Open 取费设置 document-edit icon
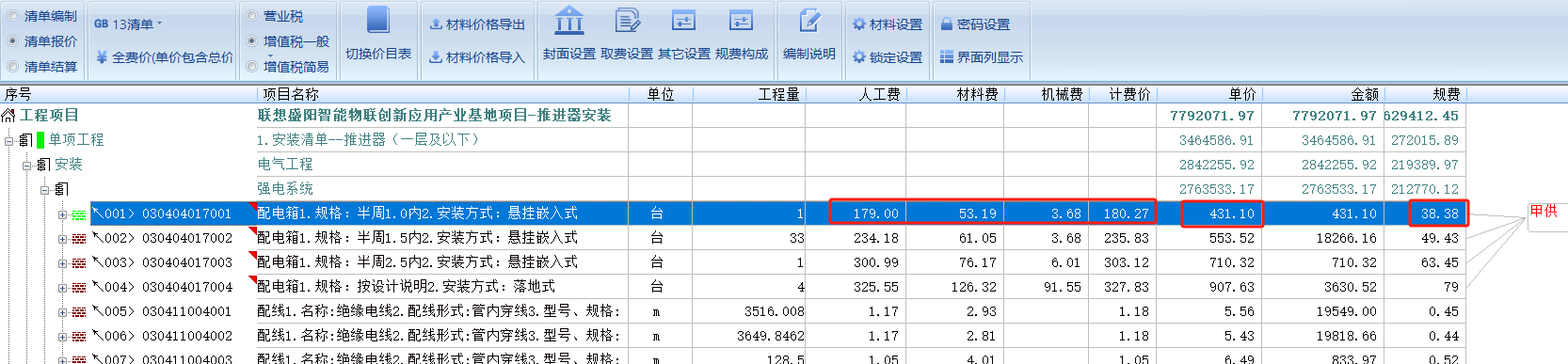 pyautogui.click(x=627, y=20)
